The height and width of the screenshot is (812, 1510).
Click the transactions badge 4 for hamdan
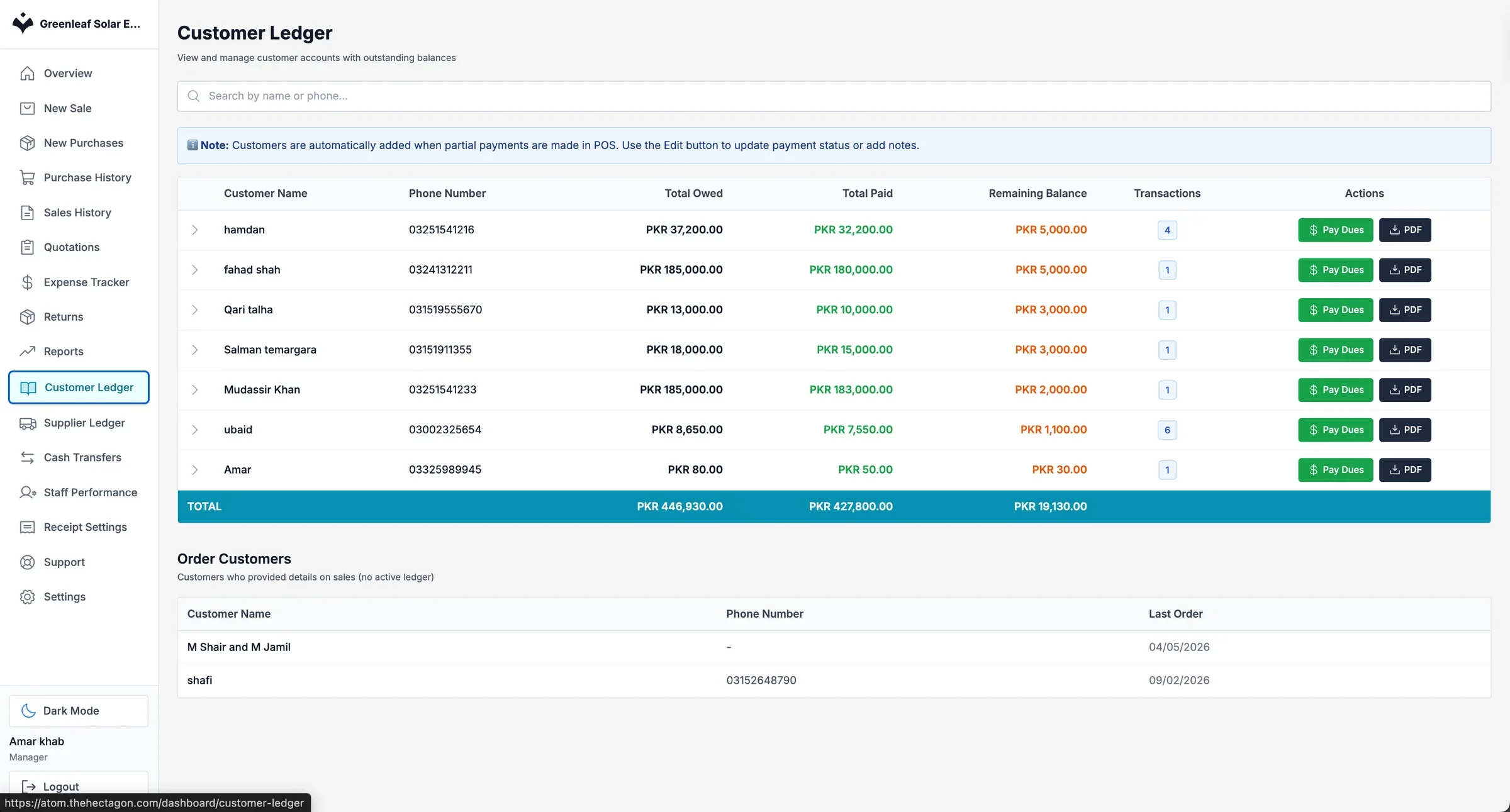pyautogui.click(x=1167, y=230)
